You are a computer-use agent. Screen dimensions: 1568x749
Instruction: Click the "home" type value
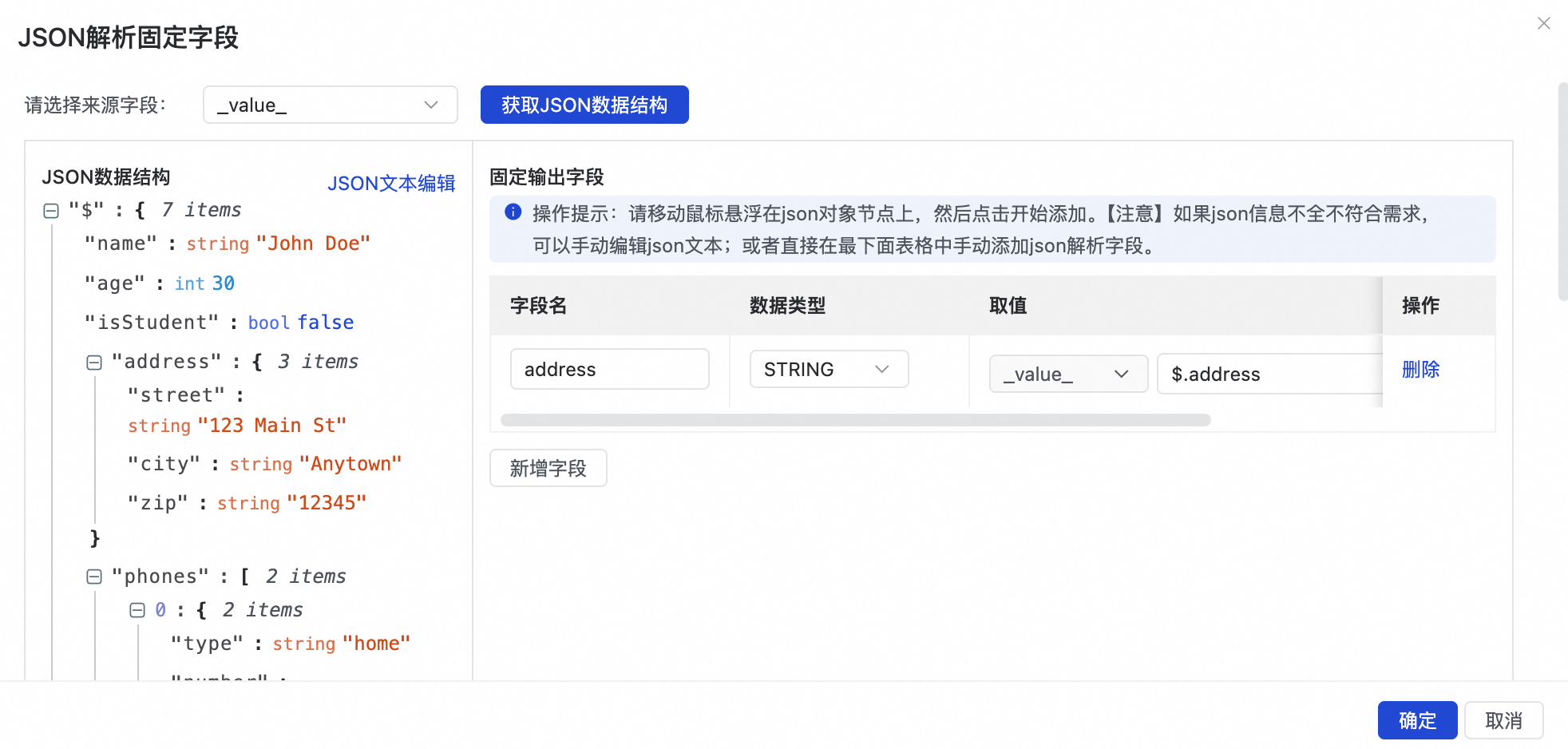(376, 644)
